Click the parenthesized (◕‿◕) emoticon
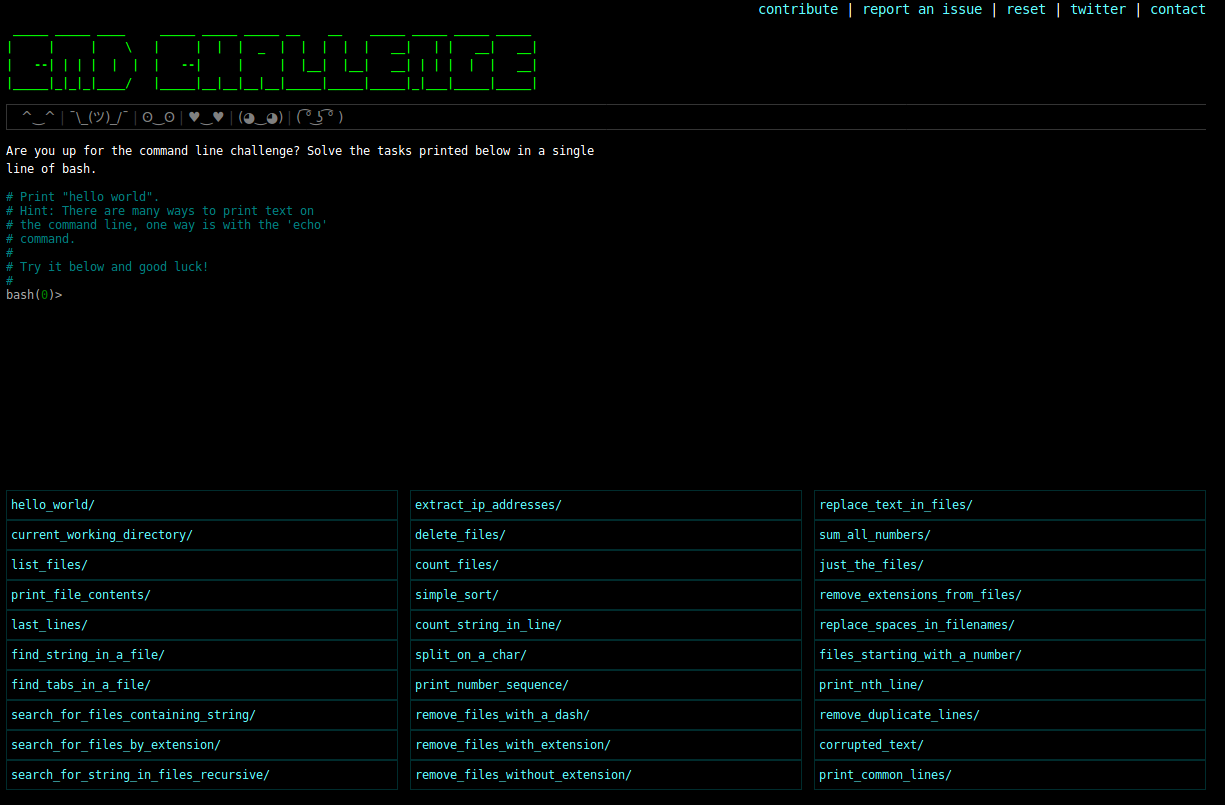Viewport: 1225px width, 805px height. pos(260,117)
